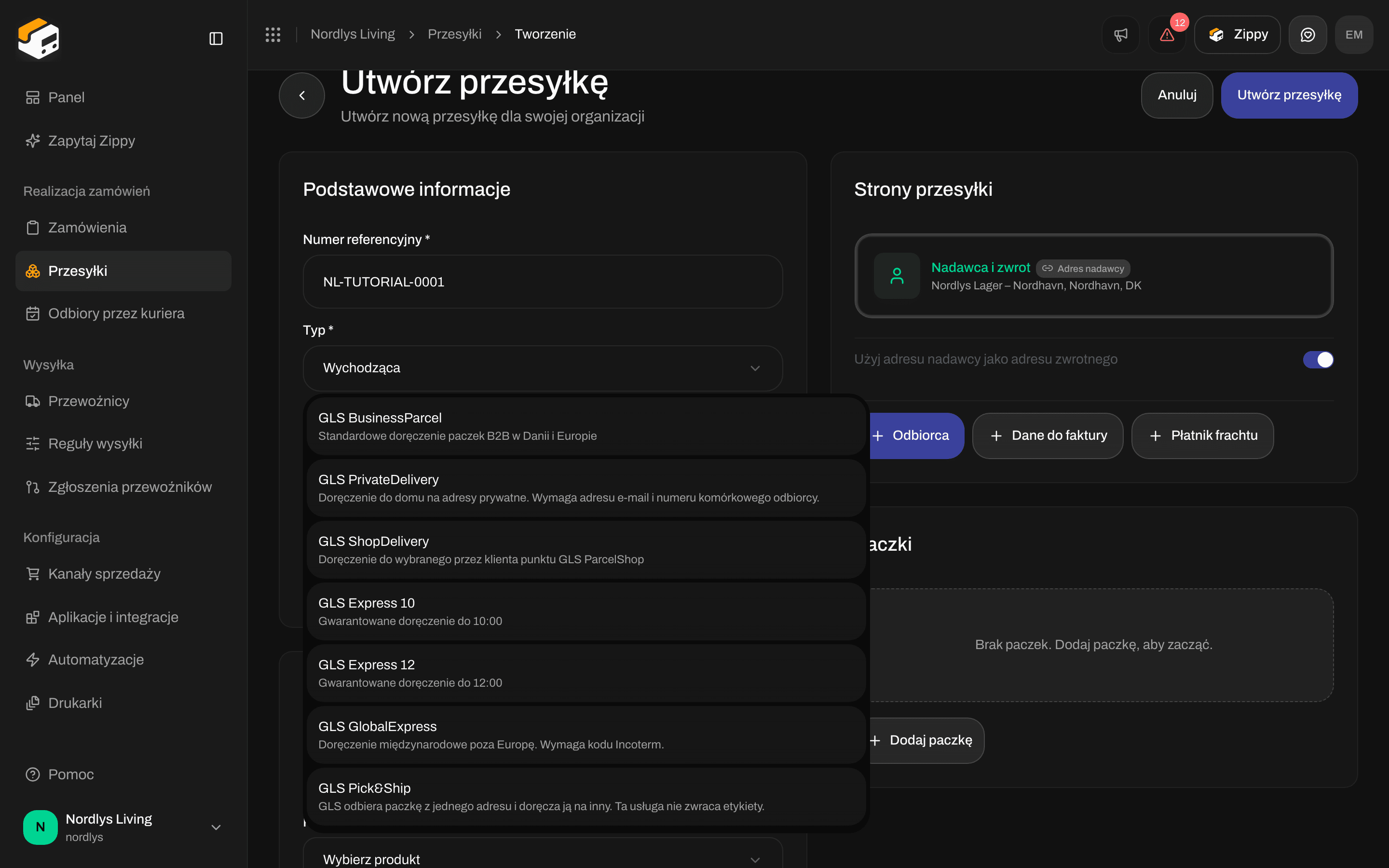
Task: Open the apps grid icon
Action: click(272, 34)
